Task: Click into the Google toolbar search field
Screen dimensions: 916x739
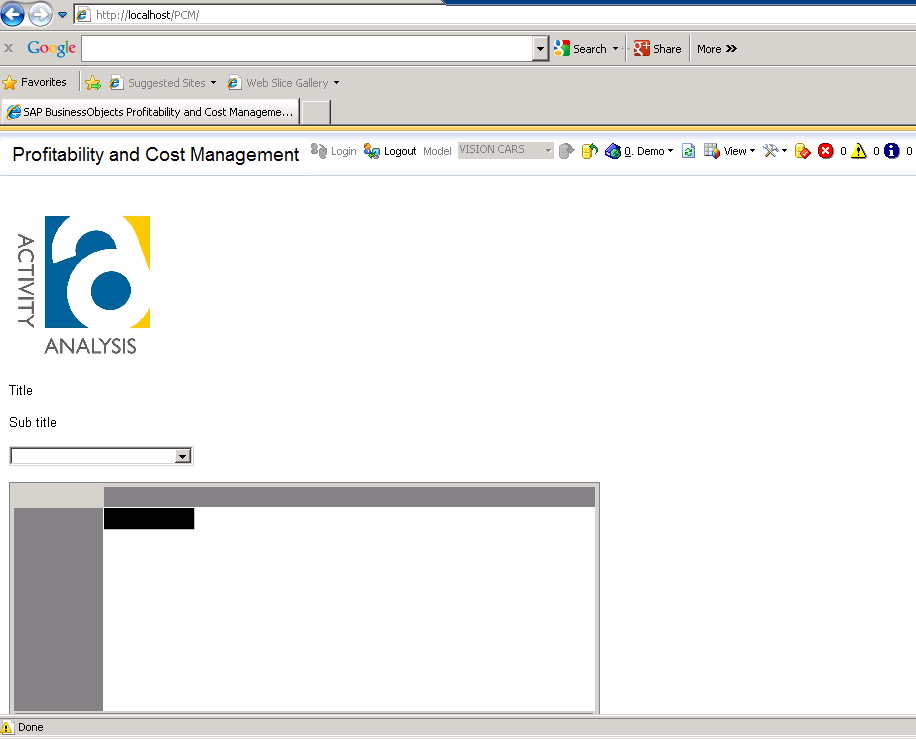Action: coord(307,48)
